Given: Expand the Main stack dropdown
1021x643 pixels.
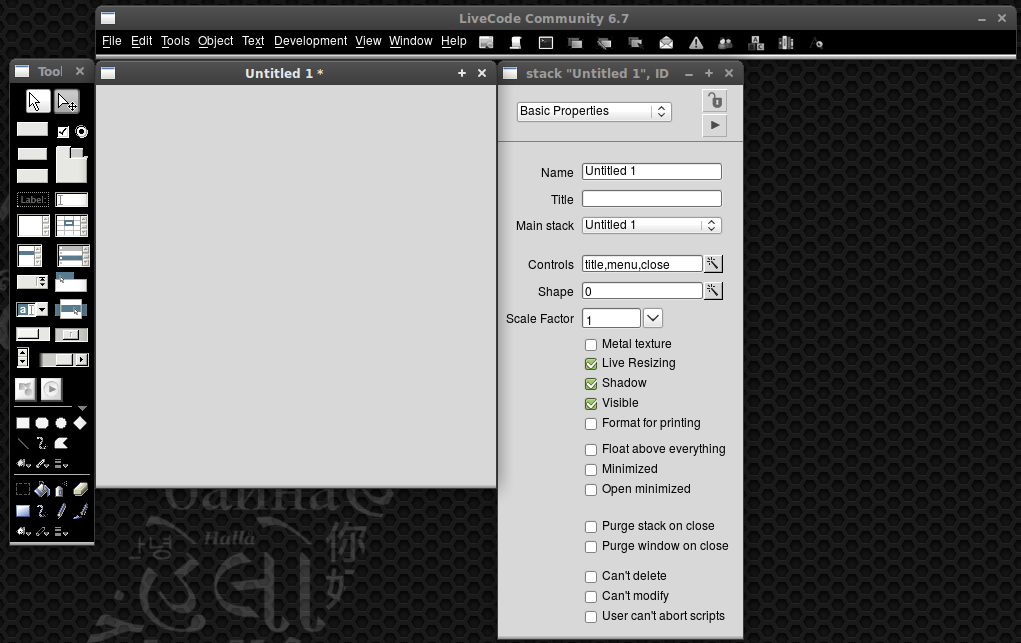Looking at the screenshot, I should click(x=651, y=226).
